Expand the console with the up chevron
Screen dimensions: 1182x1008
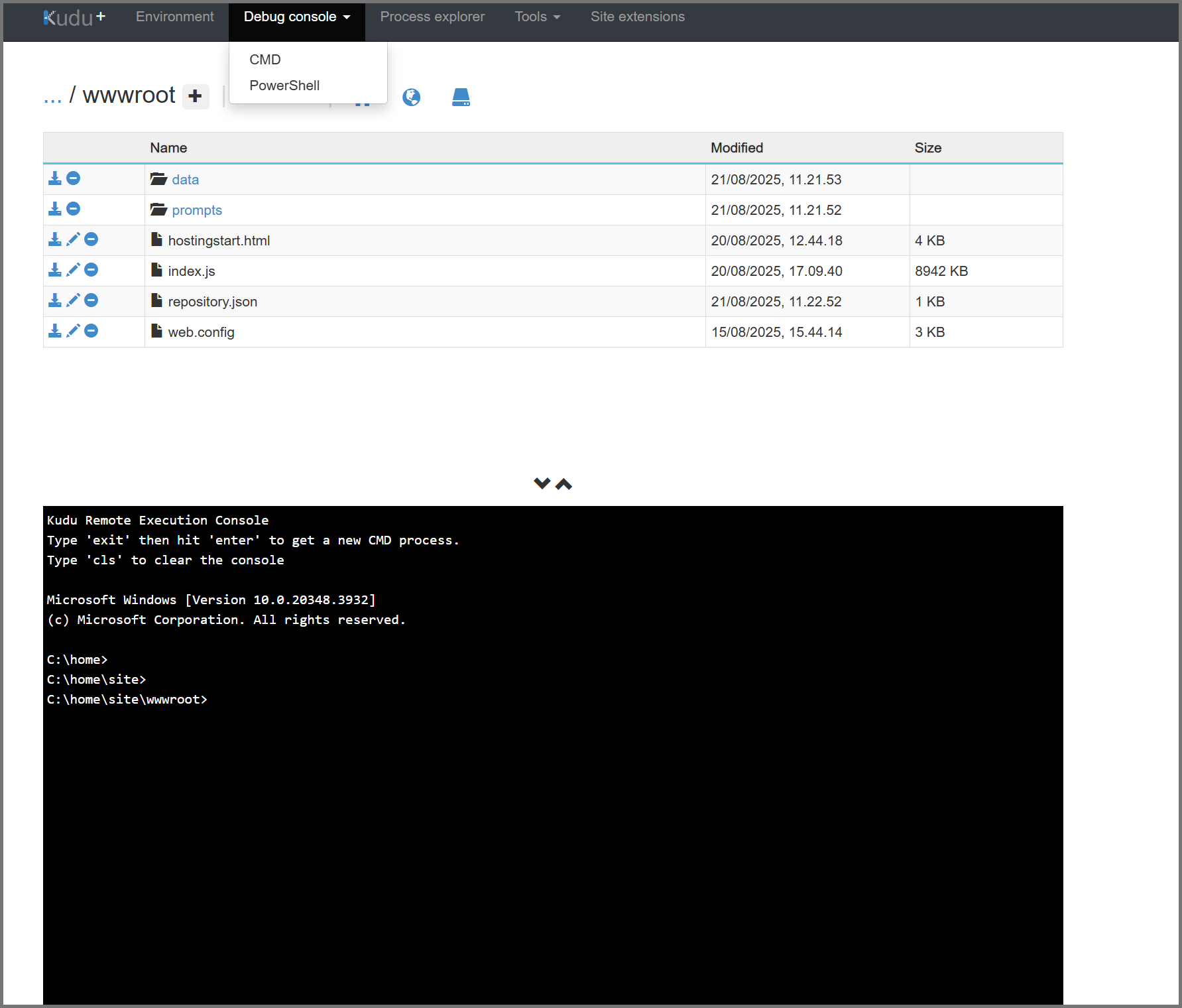coord(563,483)
